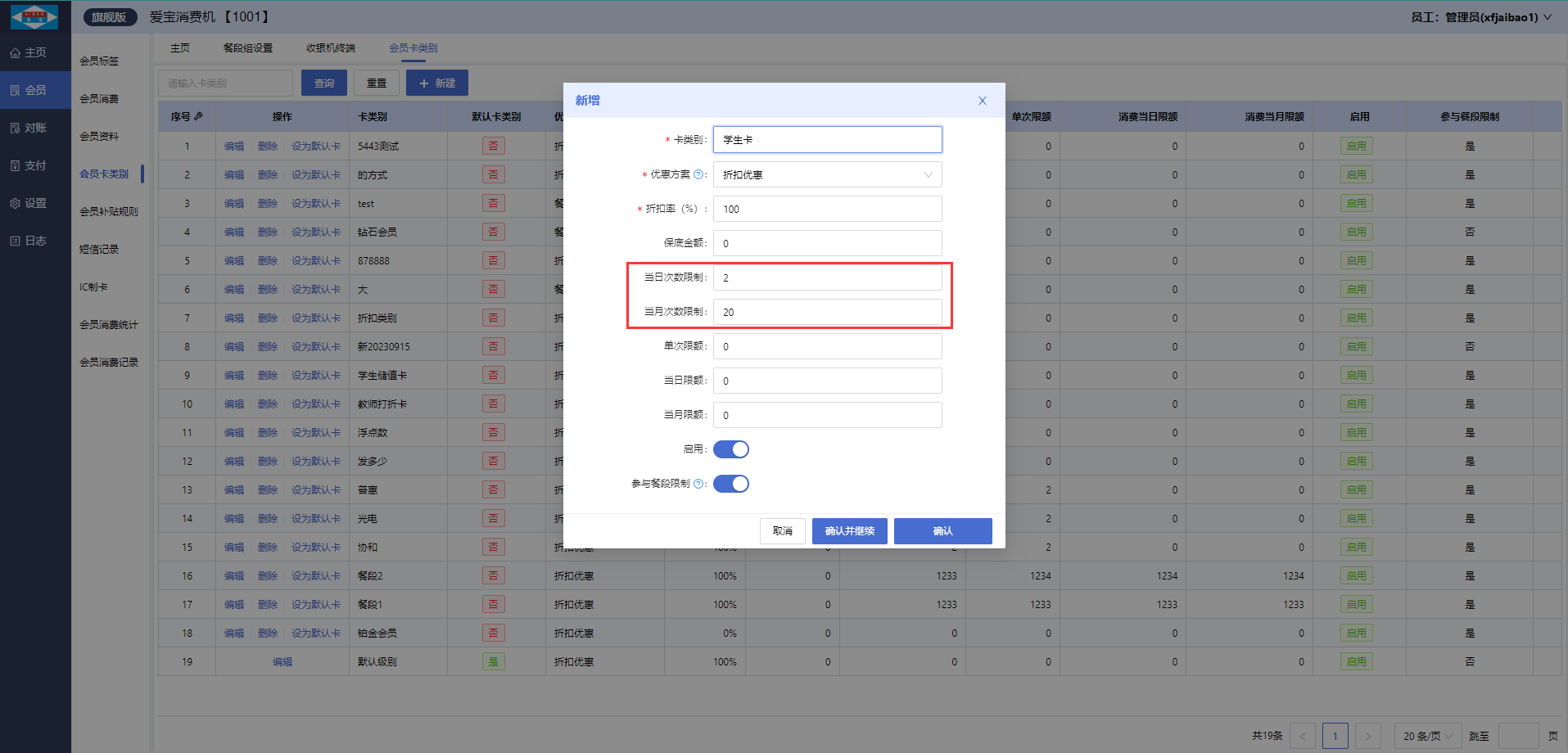Click the 确认并继续 button
Viewport: 1568px width, 753px height.
(x=850, y=531)
